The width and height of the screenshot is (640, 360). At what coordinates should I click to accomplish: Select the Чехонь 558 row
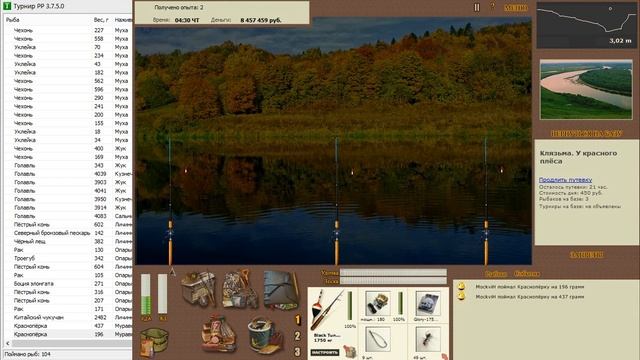tap(67, 39)
